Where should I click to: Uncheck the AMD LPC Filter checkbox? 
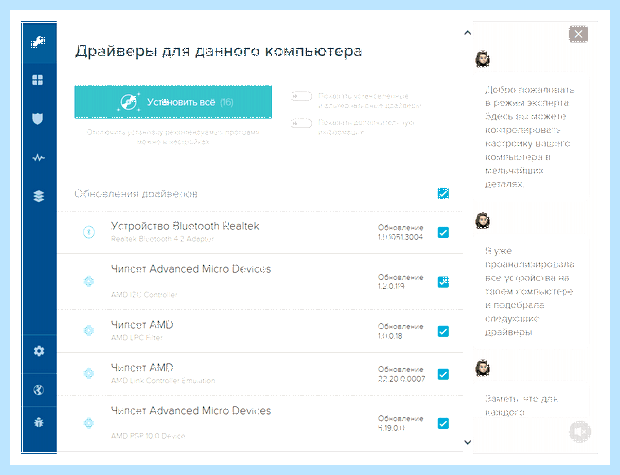coord(443,331)
